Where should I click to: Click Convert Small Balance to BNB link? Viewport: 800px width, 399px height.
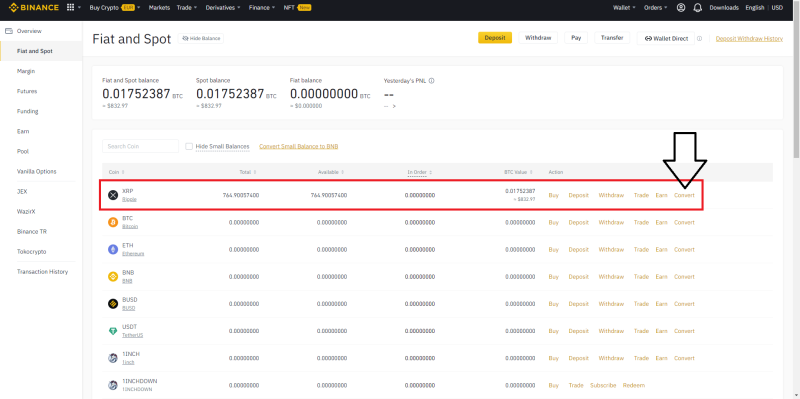298,146
